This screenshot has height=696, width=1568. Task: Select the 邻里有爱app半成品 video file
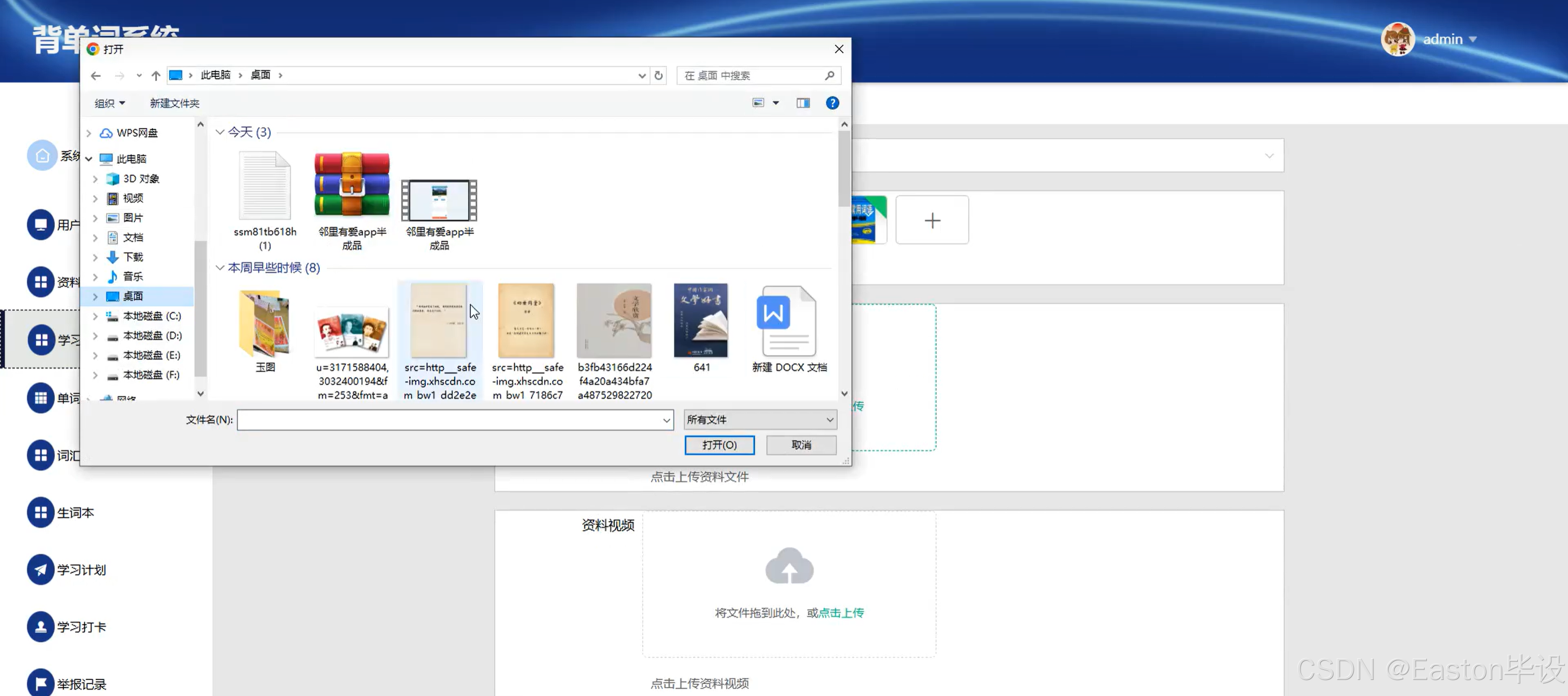439,214
